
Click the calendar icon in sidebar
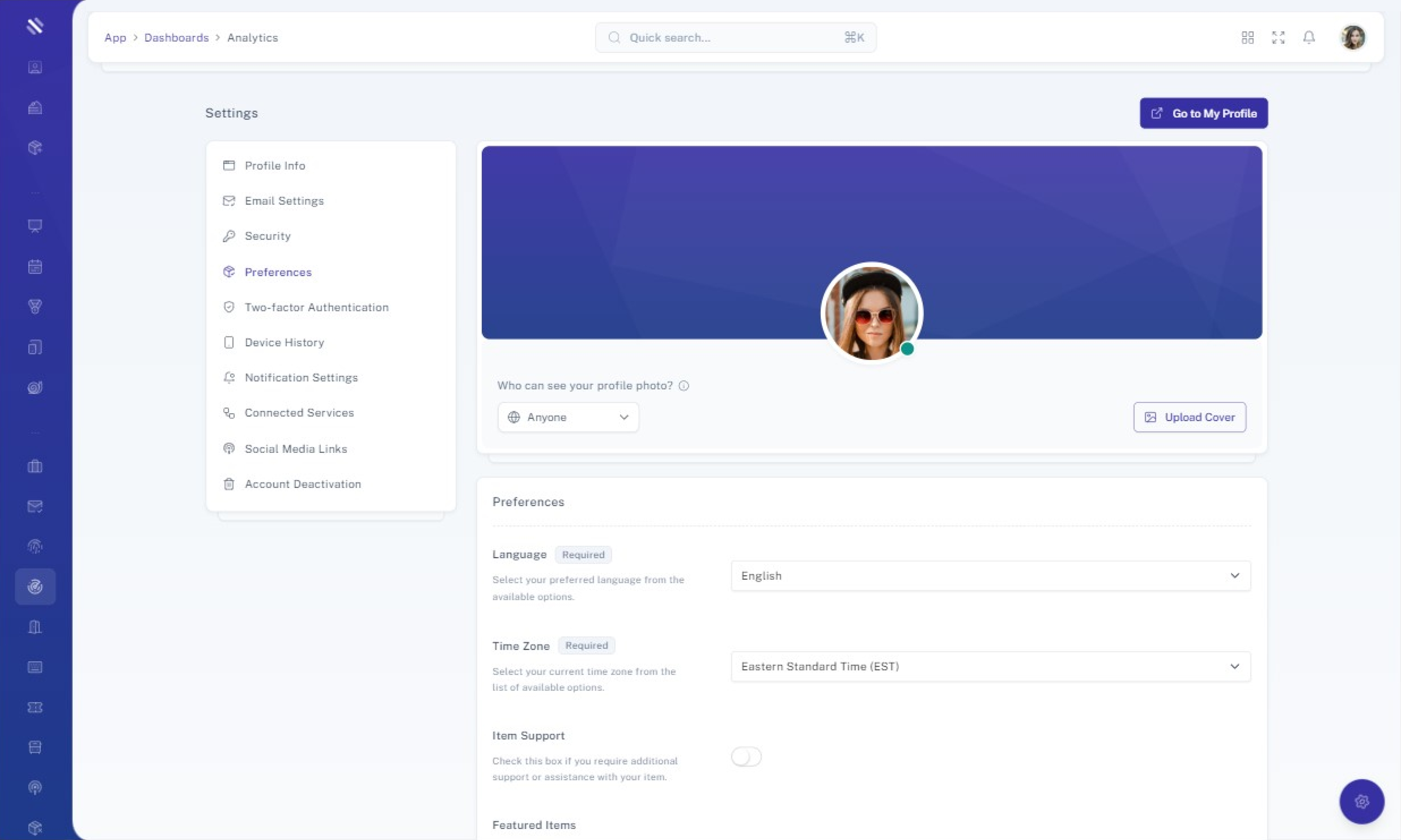pos(35,267)
